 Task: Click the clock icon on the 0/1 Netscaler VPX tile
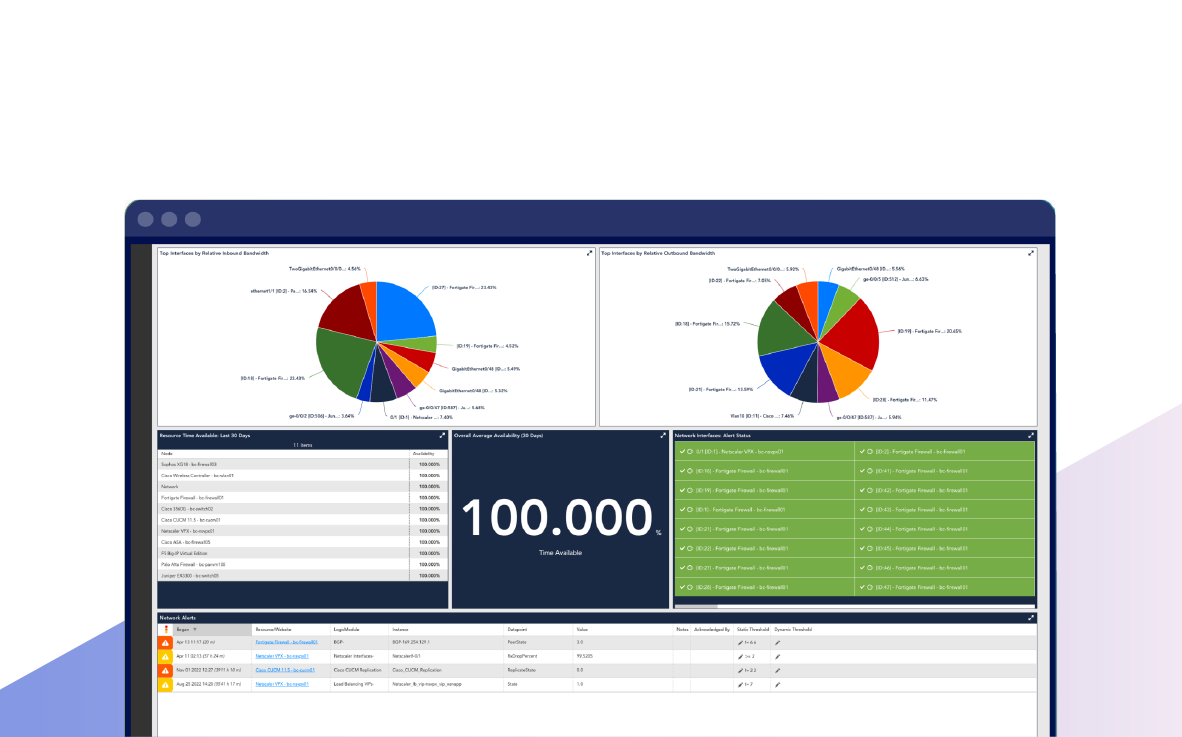point(688,452)
